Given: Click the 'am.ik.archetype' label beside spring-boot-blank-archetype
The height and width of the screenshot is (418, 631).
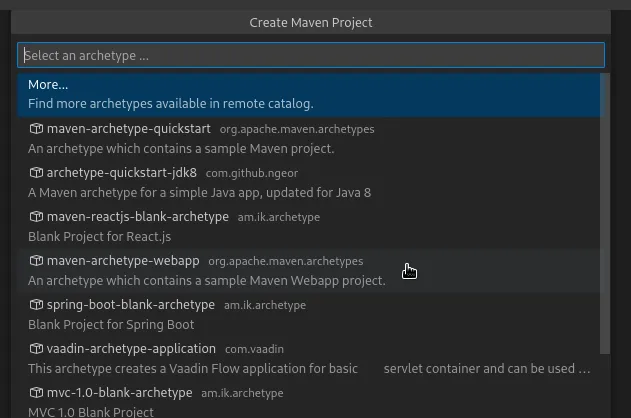Looking at the screenshot, I should [x=265, y=305].
